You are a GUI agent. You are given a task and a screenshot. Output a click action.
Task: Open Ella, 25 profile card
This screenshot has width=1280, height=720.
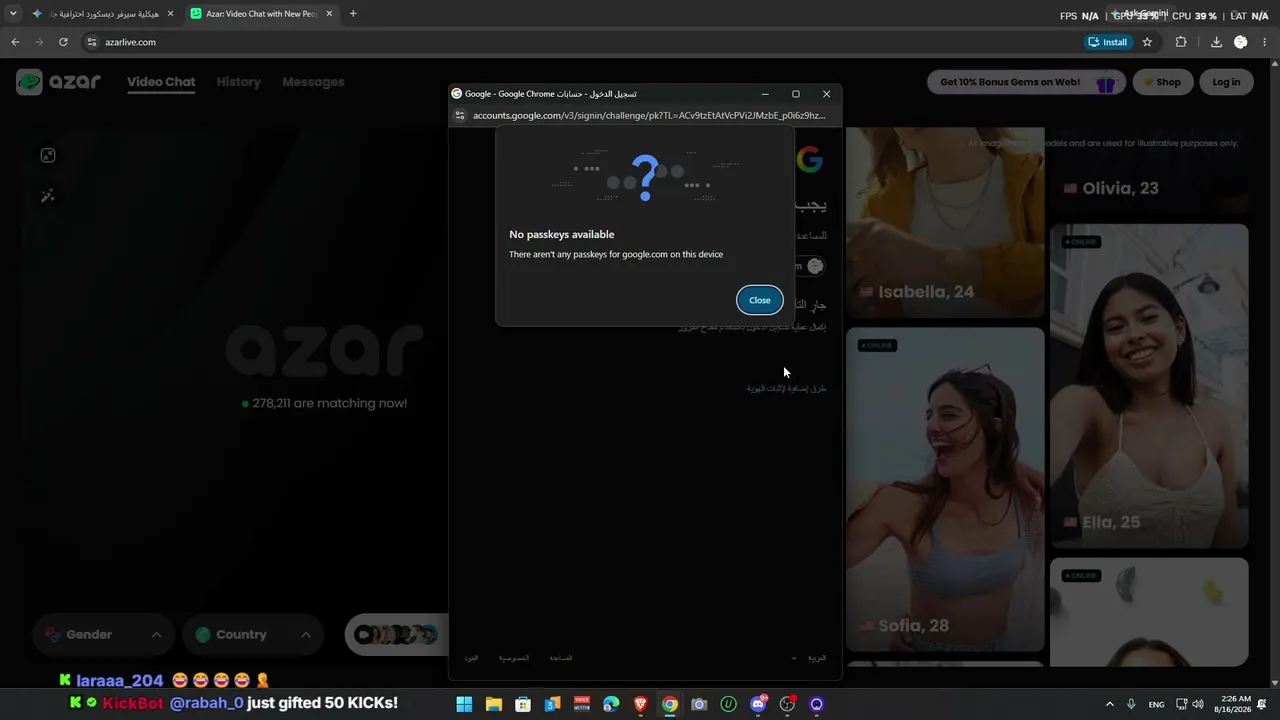1149,386
